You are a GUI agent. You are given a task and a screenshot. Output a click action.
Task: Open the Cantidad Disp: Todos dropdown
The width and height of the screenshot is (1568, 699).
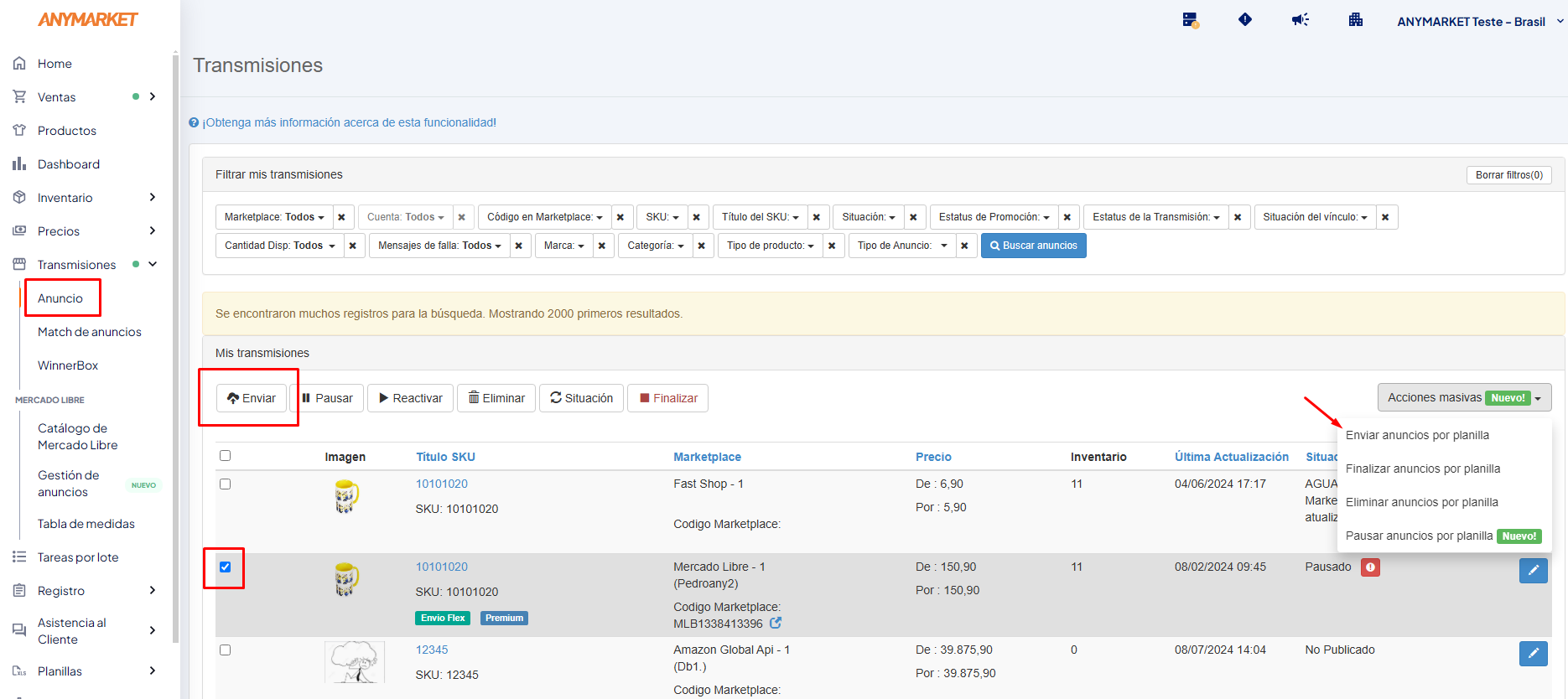point(279,246)
